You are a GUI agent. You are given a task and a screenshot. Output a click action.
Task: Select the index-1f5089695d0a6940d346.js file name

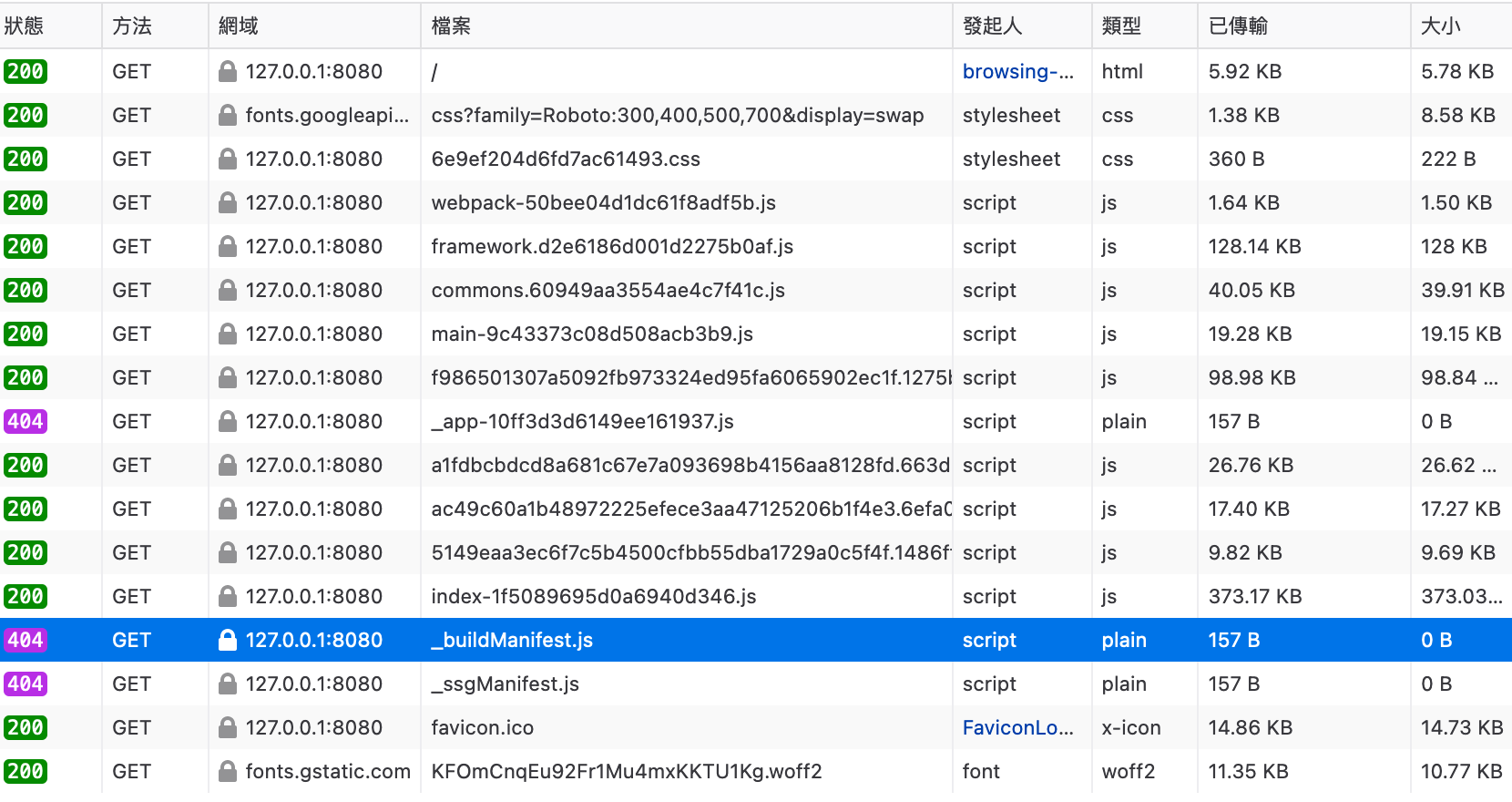[594, 596]
